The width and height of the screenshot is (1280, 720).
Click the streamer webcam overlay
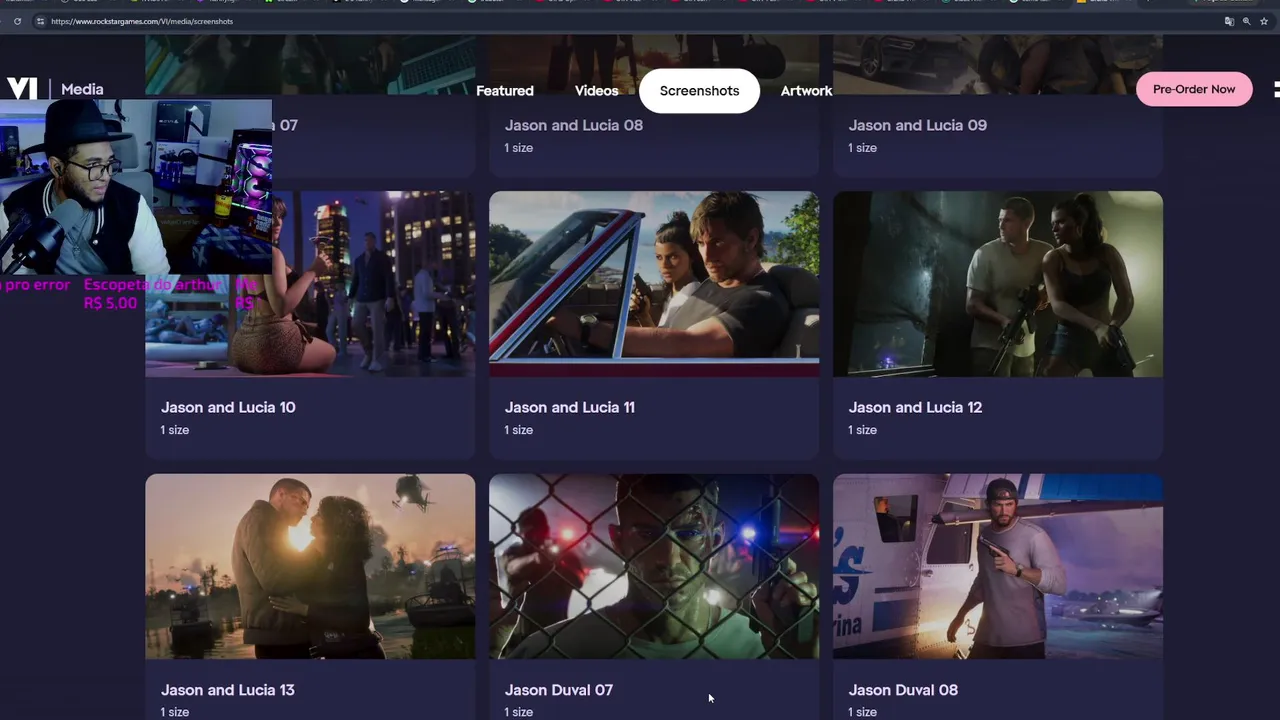tap(136, 187)
